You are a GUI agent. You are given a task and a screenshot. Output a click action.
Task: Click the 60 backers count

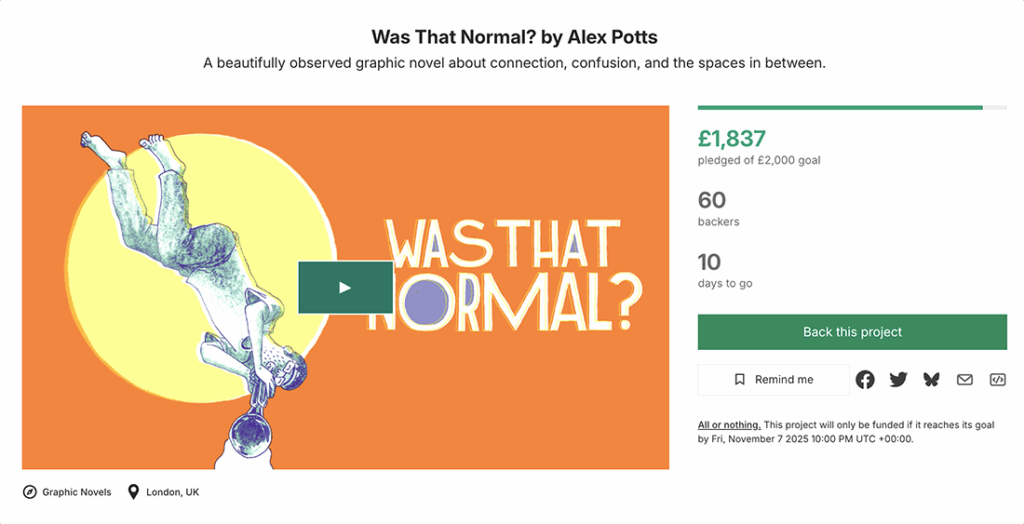click(712, 200)
